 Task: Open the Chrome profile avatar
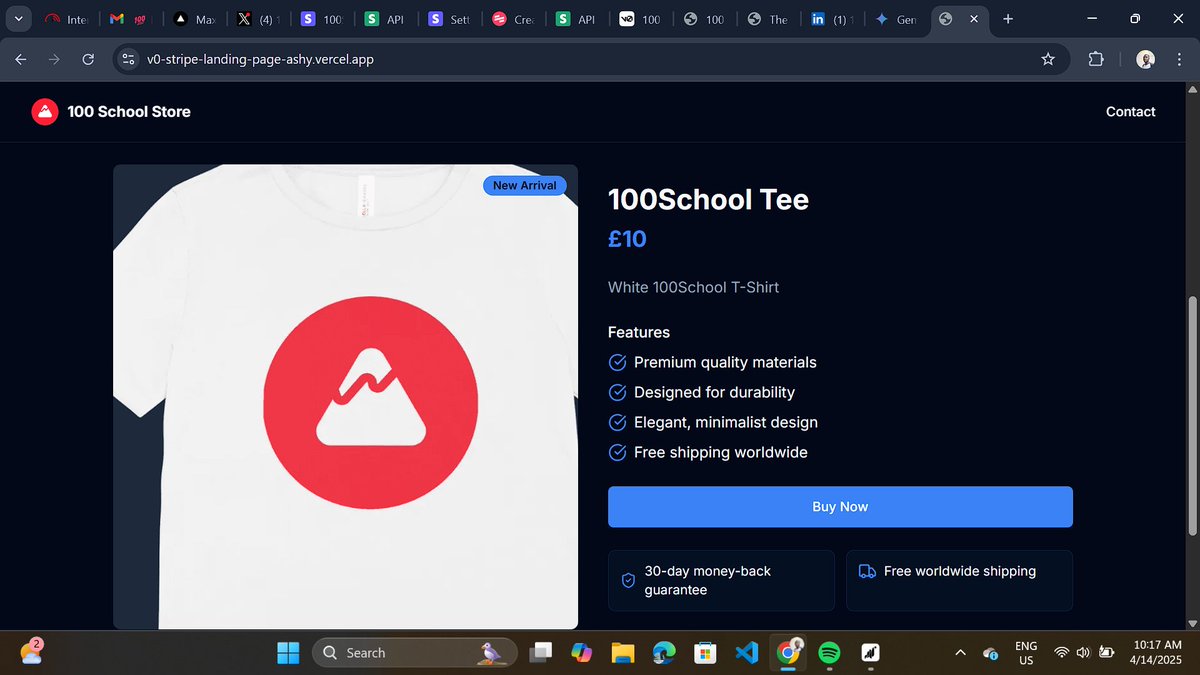[x=1146, y=59]
